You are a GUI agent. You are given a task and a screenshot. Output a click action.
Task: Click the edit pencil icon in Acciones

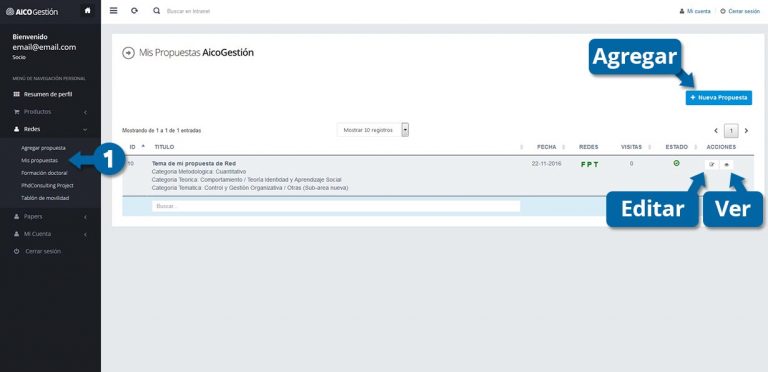[x=712, y=165]
